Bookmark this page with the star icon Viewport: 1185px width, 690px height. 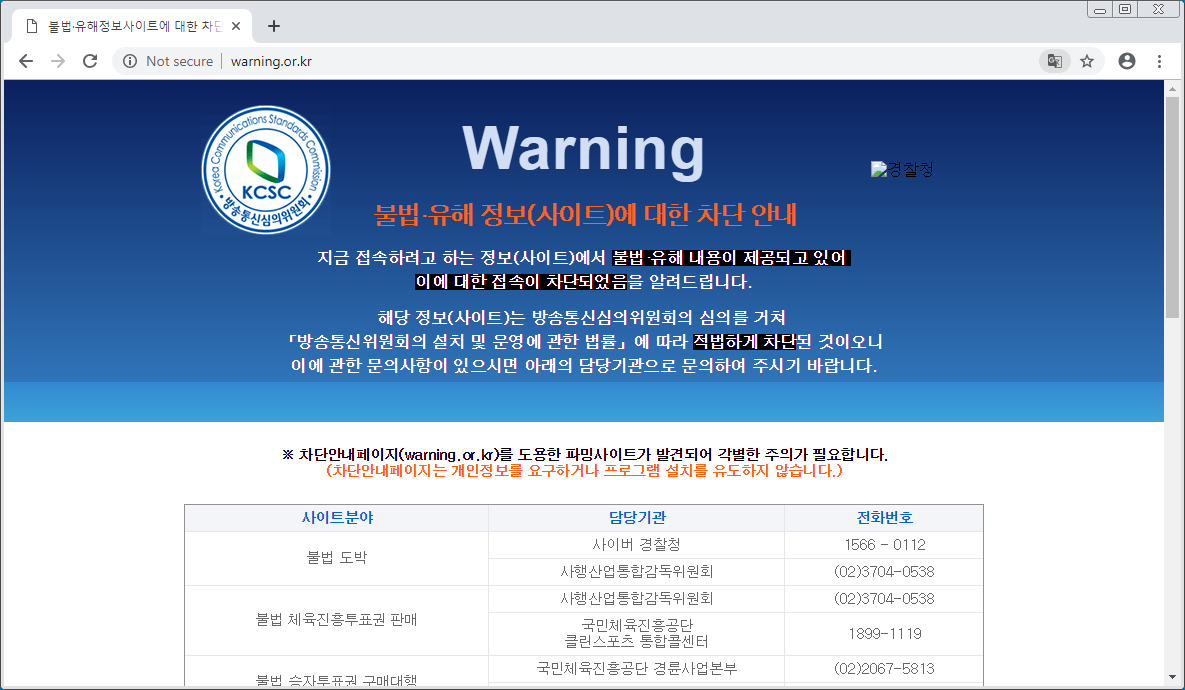[x=1087, y=61]
